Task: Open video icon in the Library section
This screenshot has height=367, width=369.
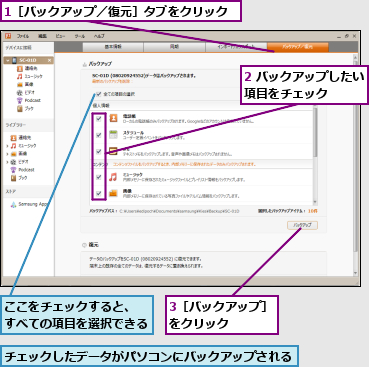Action: tap(13, 162)
